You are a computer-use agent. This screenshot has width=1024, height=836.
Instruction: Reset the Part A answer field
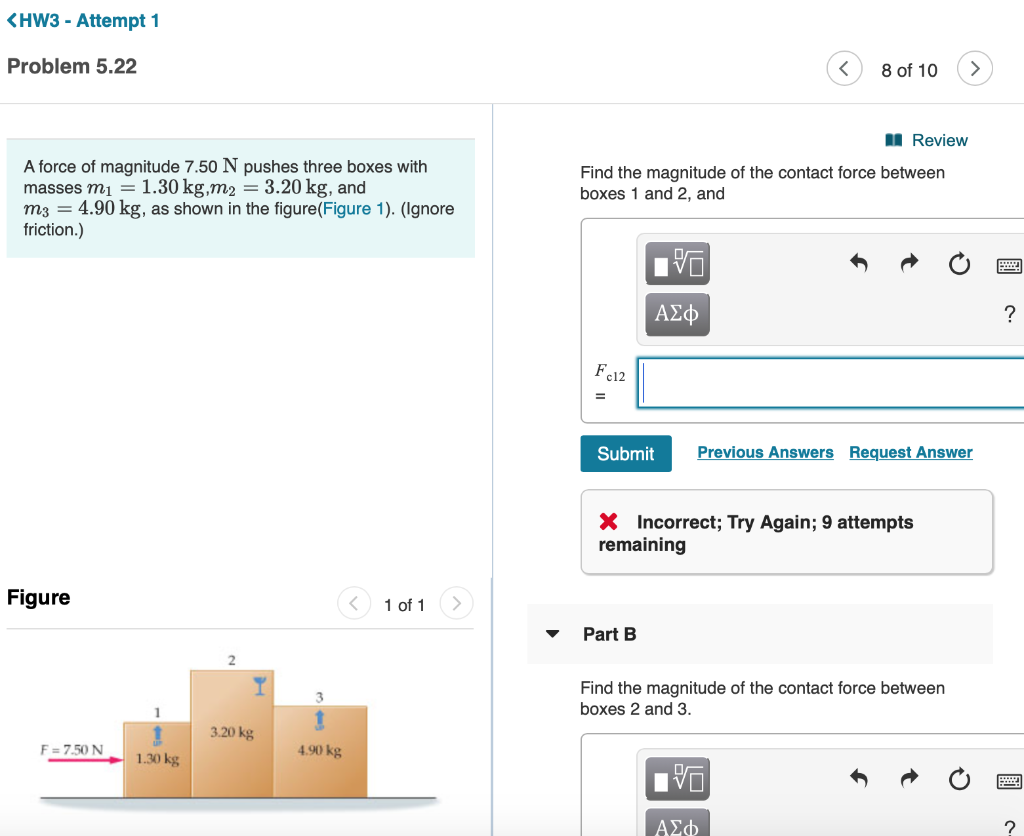click(959, 264)
